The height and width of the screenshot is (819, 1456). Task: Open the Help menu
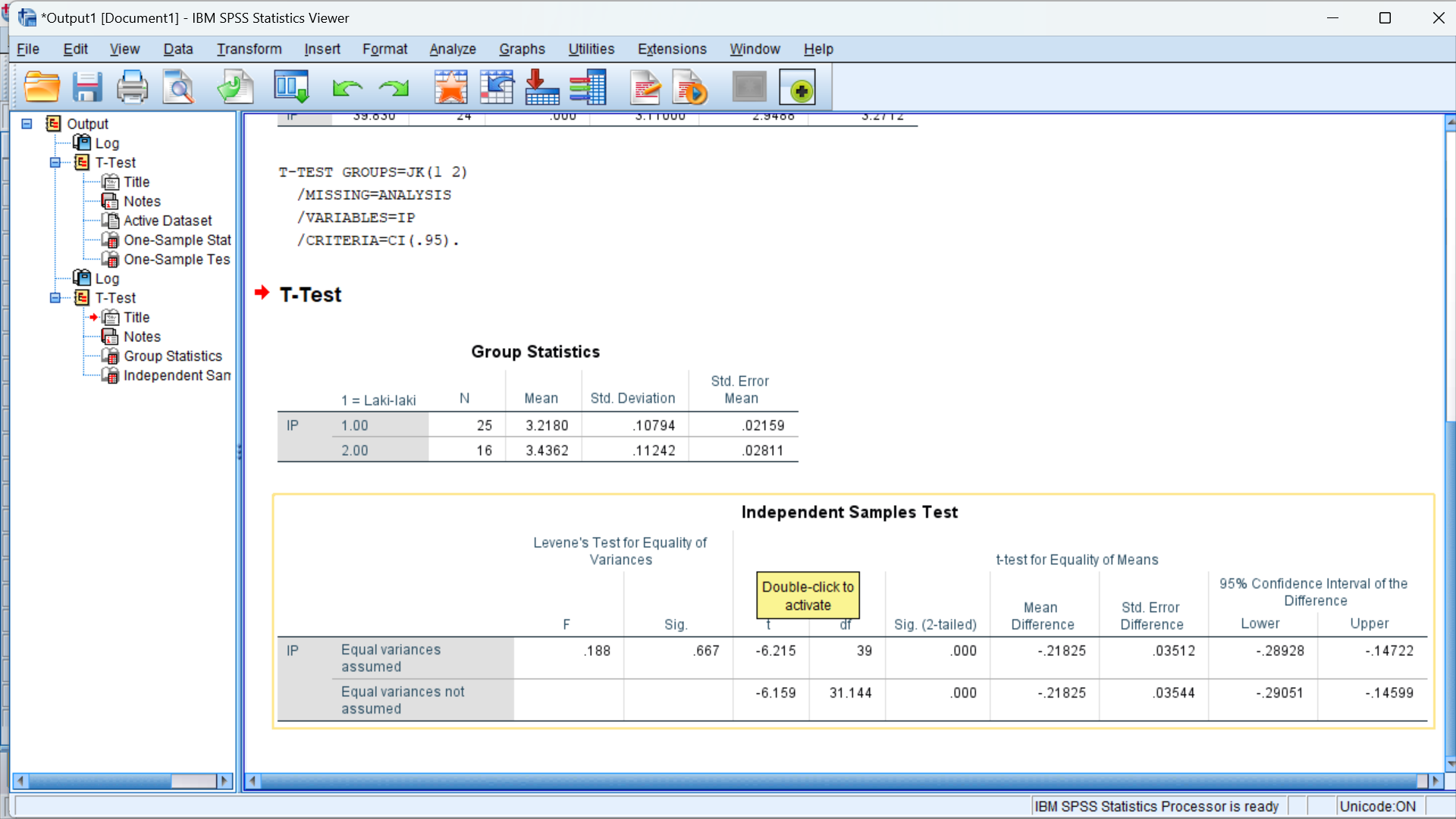click(818, 49)
